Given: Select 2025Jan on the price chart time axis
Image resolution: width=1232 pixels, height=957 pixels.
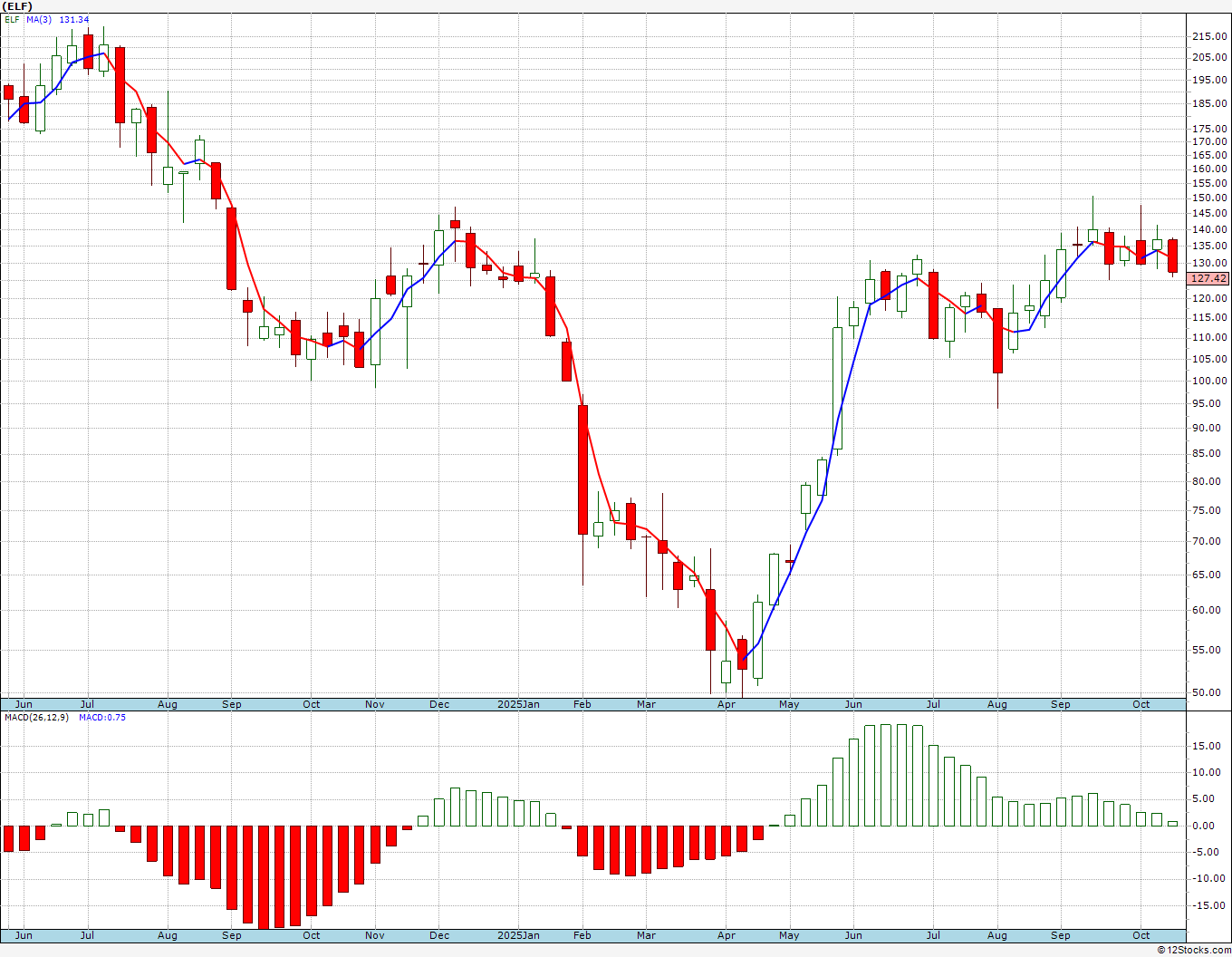Looking at the screenshot, I should [x=519, y=704].
